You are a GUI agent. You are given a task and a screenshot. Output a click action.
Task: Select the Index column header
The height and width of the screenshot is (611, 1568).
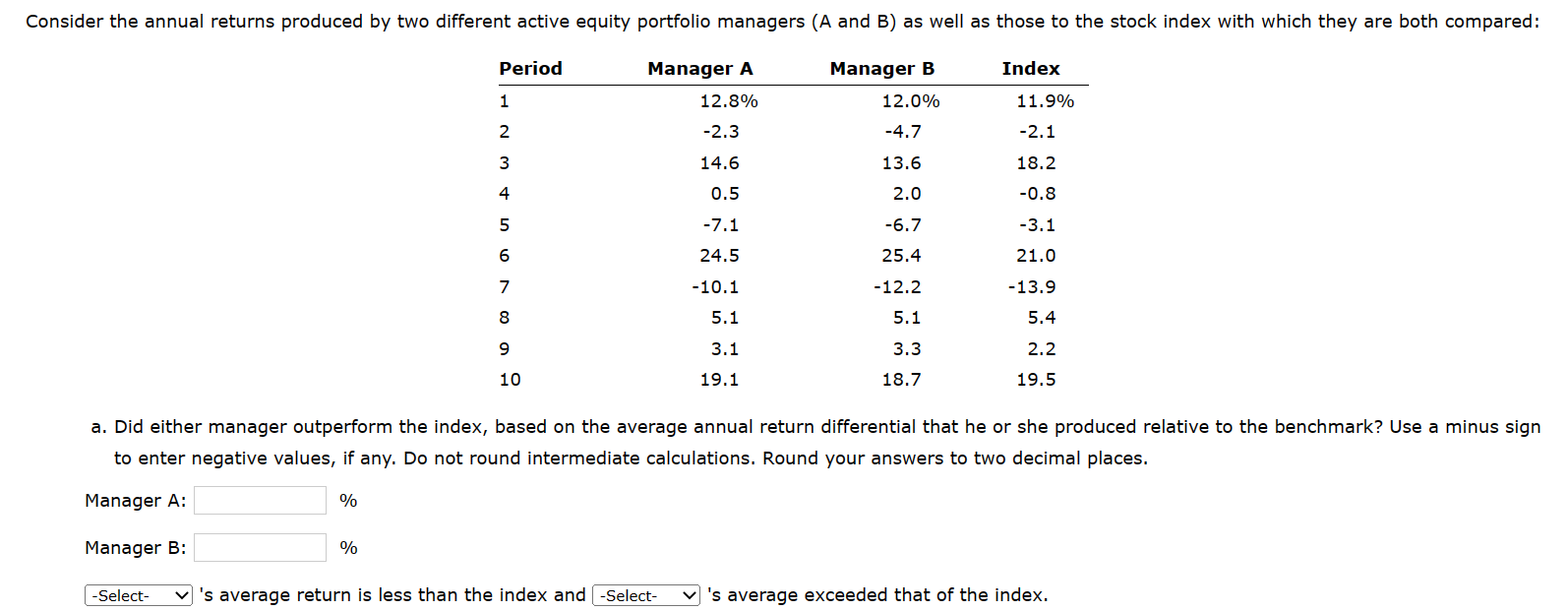coord(1031,68)
